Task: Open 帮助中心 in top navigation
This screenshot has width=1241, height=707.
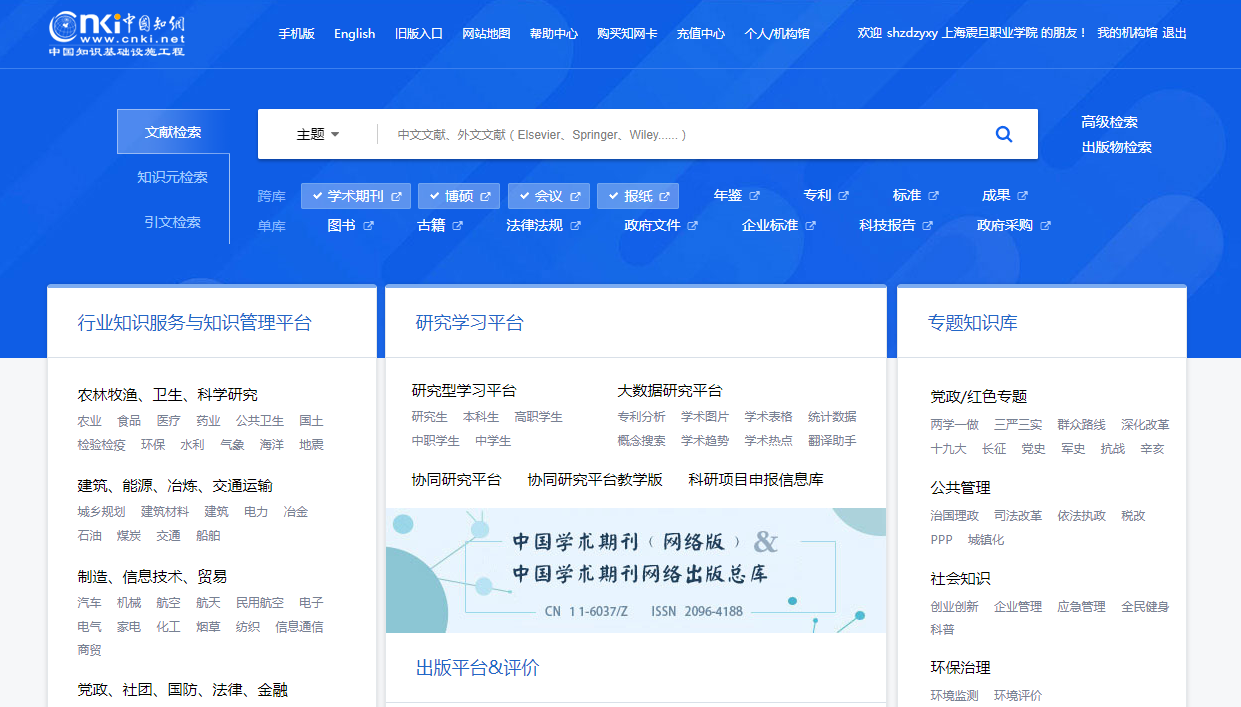Action: pos(554,33)
